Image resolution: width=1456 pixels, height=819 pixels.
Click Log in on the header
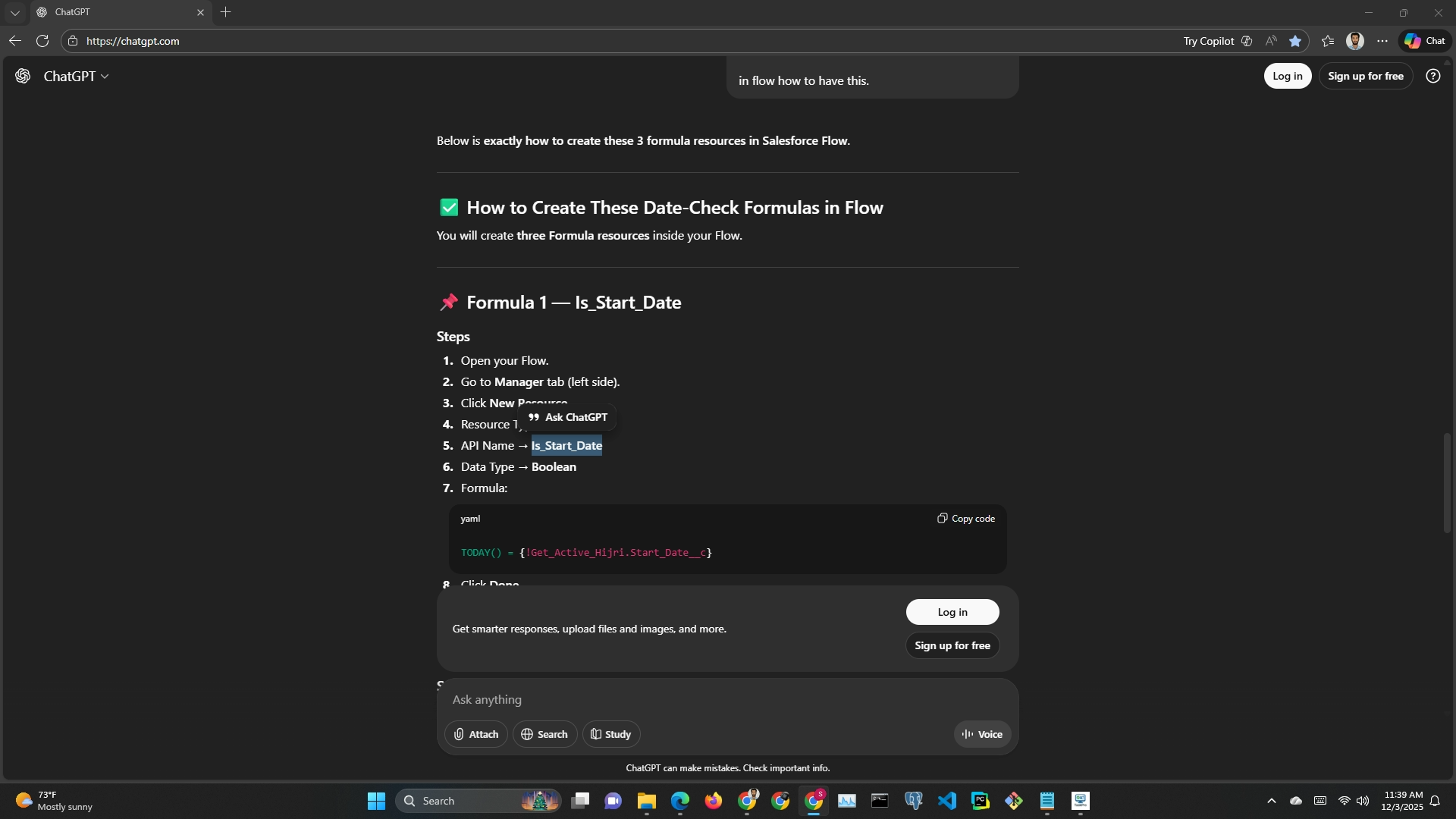tap(1287, 76)
